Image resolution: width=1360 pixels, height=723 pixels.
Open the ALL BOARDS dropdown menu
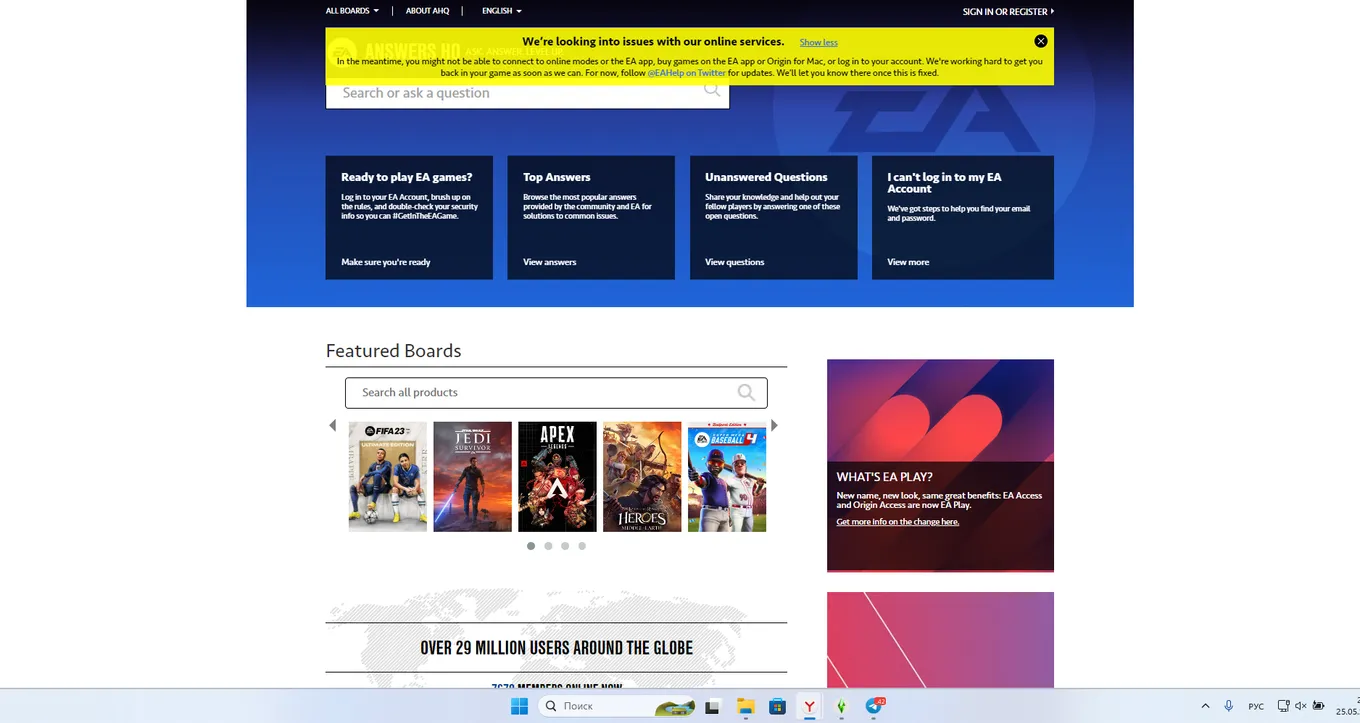pos(352,11)
